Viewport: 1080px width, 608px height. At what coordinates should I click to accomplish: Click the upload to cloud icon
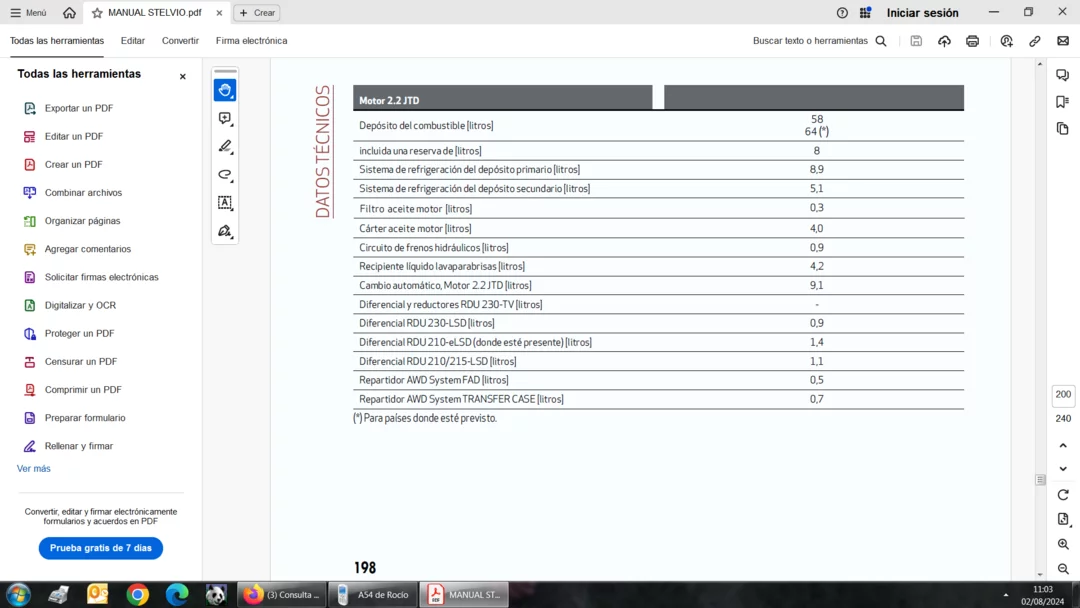coord(944,41)
